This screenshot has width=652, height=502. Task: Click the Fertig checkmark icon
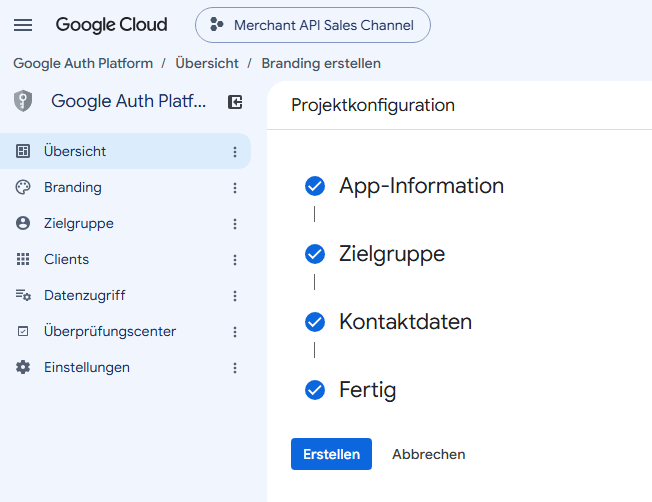(x=315, y=390)
